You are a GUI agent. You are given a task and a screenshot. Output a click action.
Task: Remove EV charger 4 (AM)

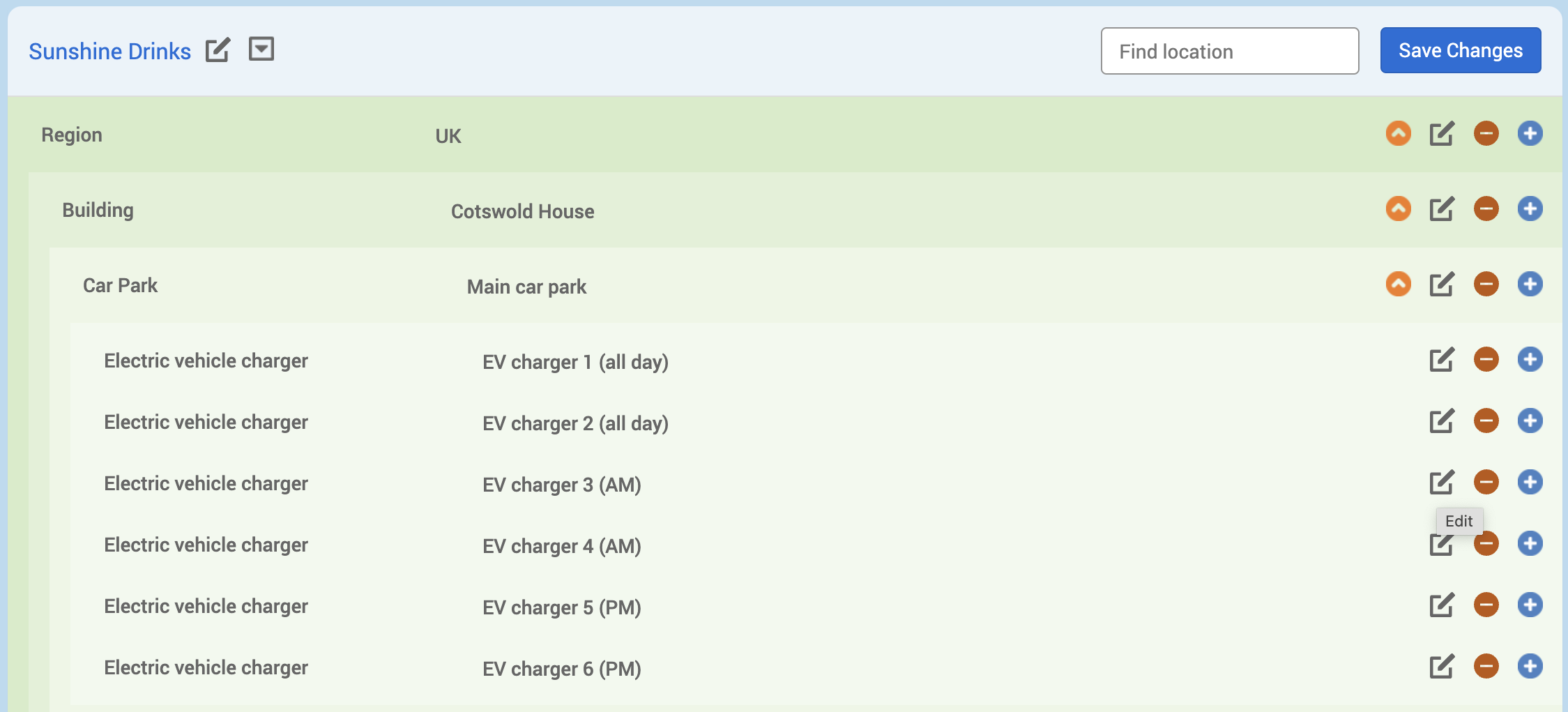[x=1486, y=543]
